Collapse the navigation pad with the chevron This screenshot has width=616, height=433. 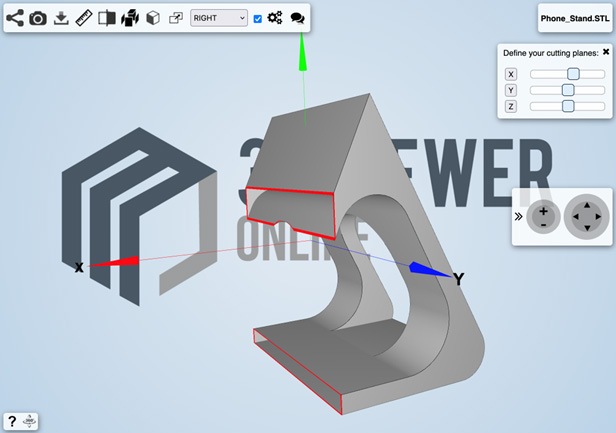point(519,215)
